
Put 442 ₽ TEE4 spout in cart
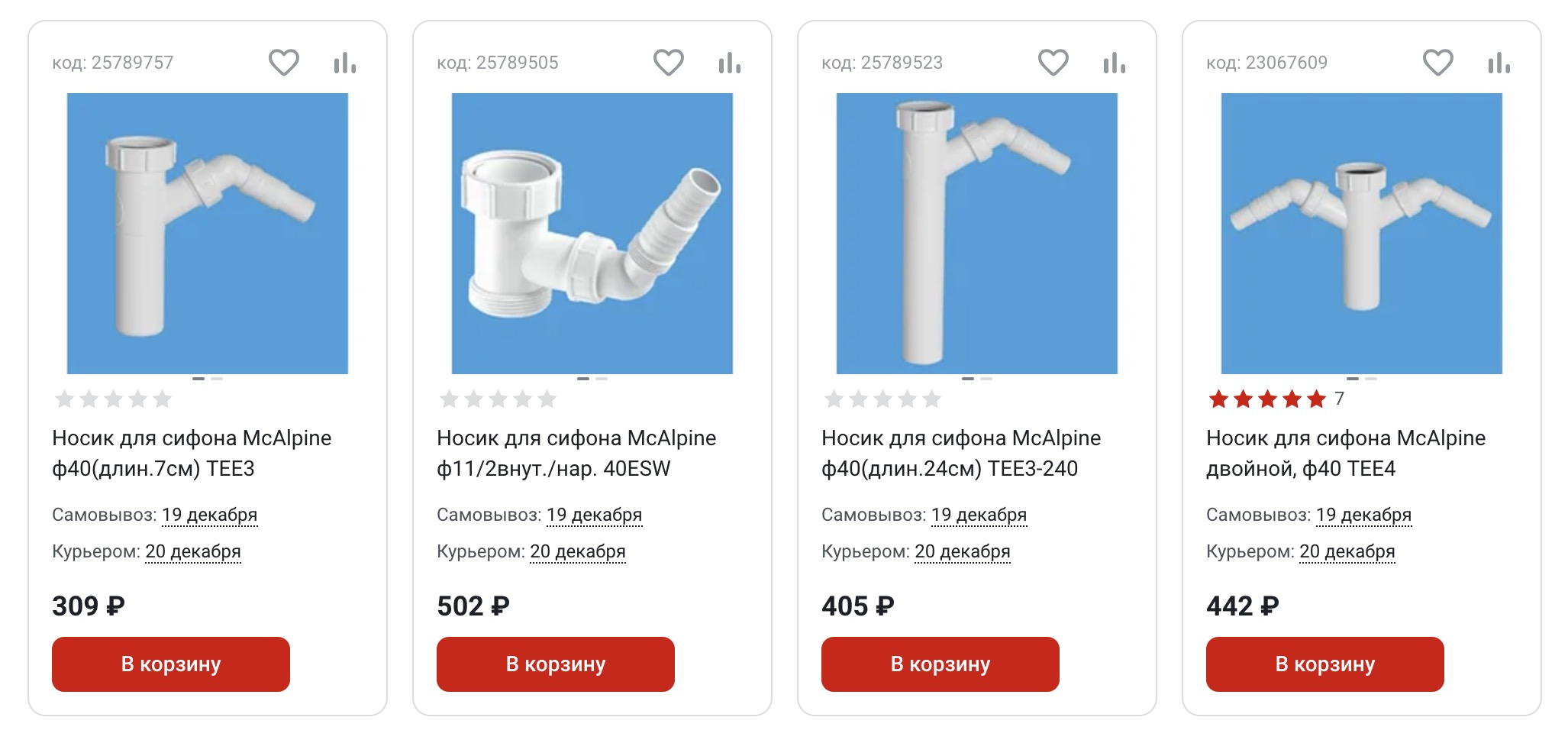1324,664
